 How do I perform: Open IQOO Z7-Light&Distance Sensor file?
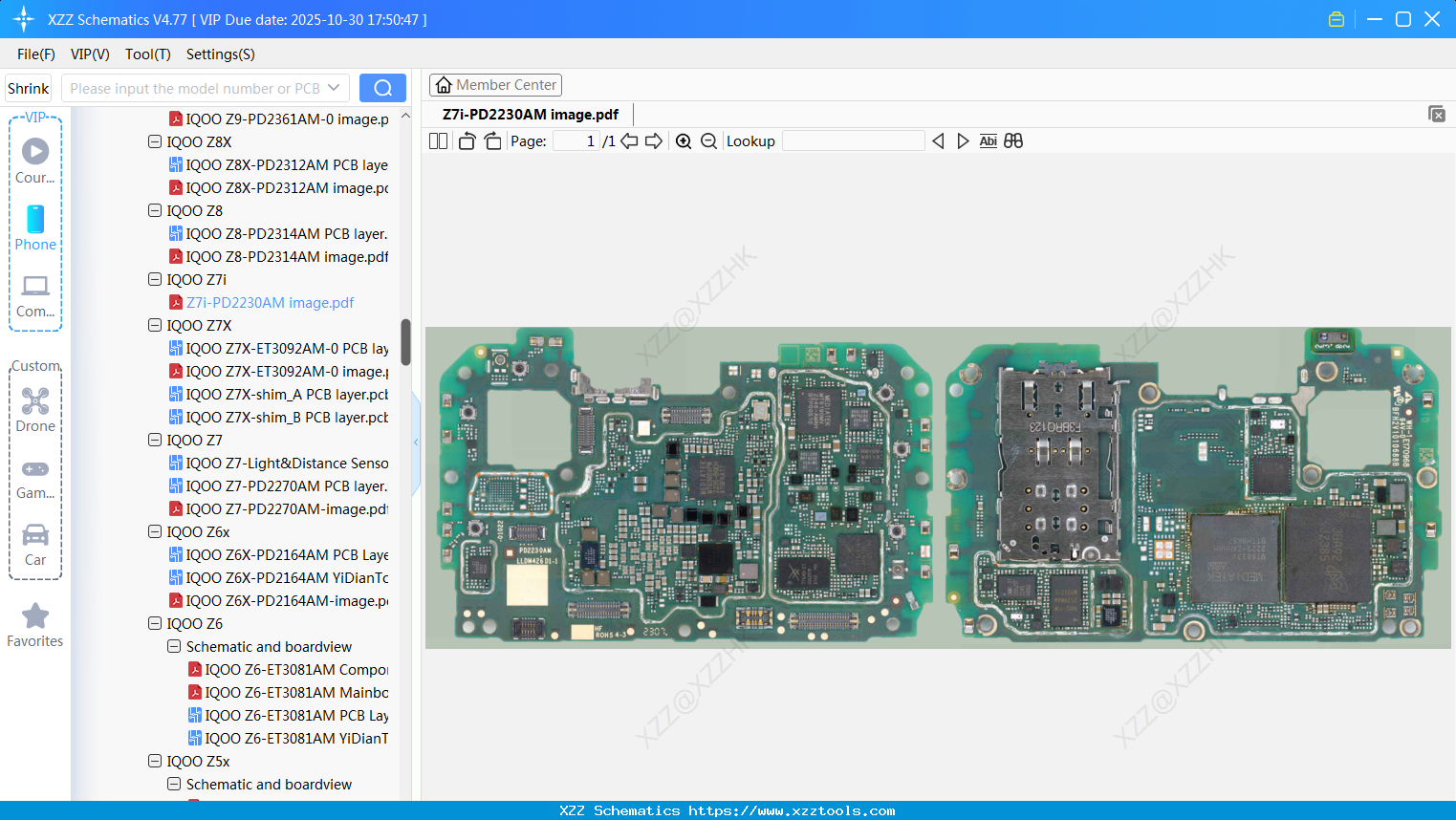coord(279,464)
